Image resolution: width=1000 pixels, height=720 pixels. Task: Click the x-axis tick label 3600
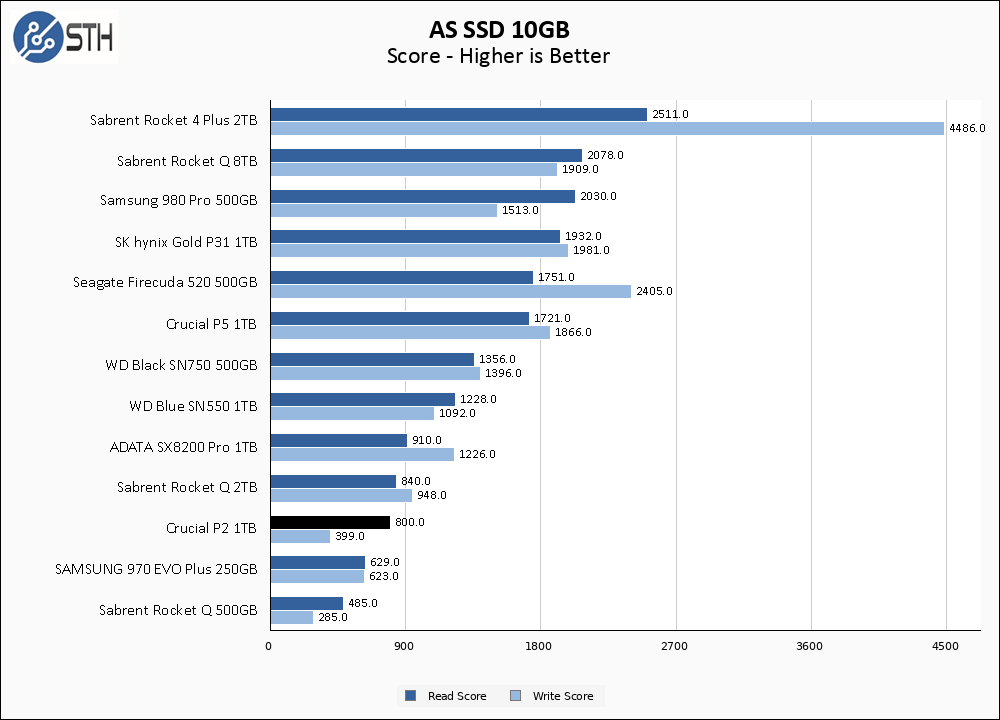809,646
